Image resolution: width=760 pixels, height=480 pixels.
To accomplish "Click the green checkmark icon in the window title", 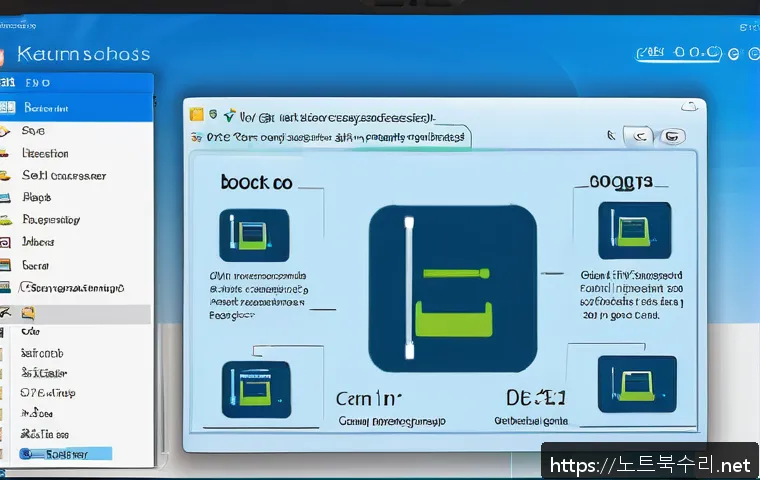I will (x=229, y=115).
